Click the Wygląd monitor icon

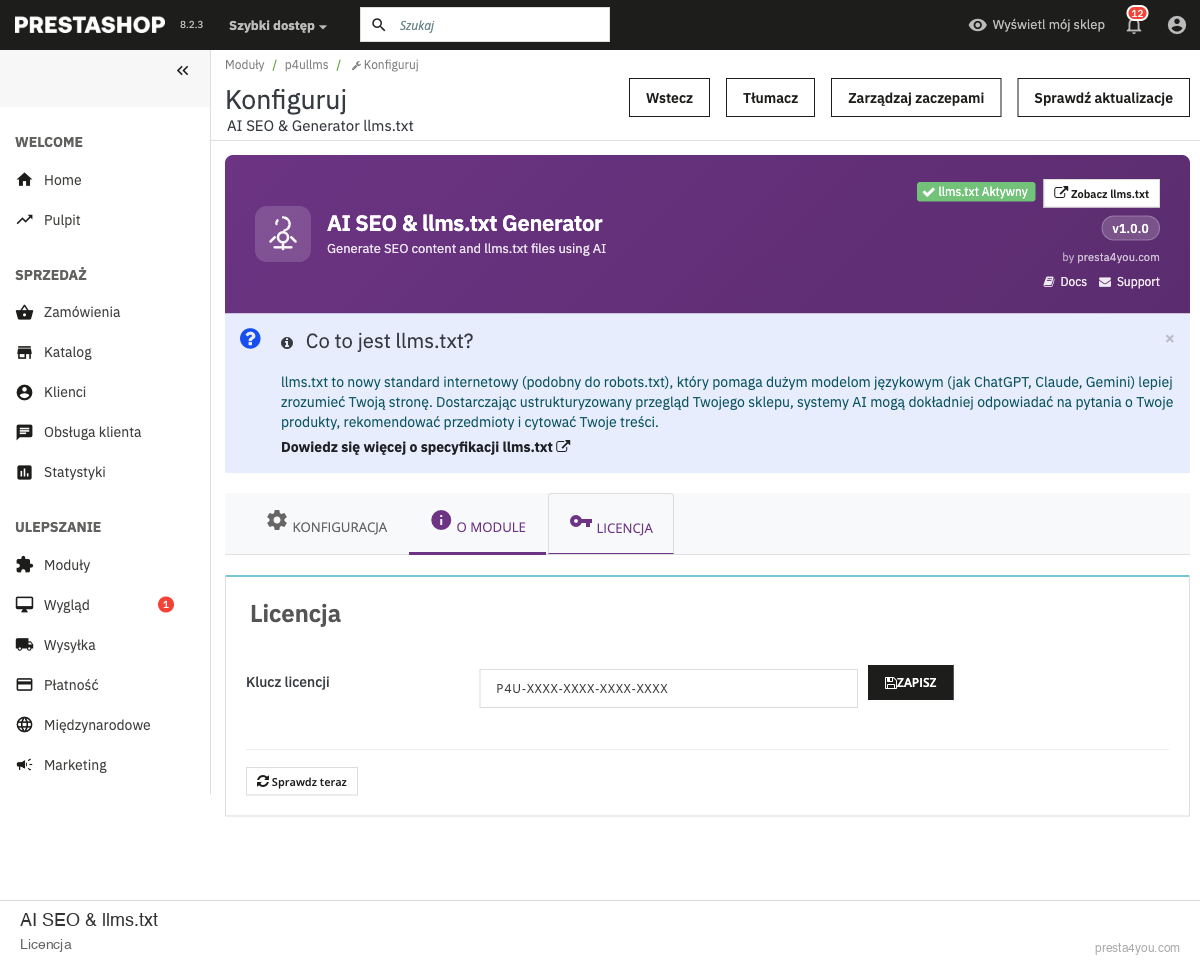(25, 605)
